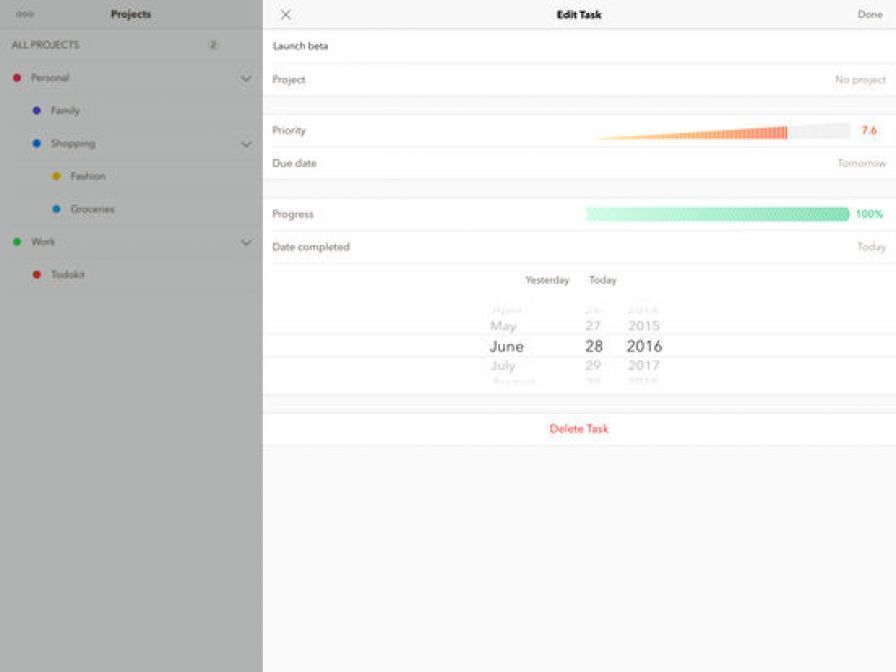The height and width of the screenshot is (672, 896).
Task: Collapse the Shopping project chevron
Action: tap(246, 144)
